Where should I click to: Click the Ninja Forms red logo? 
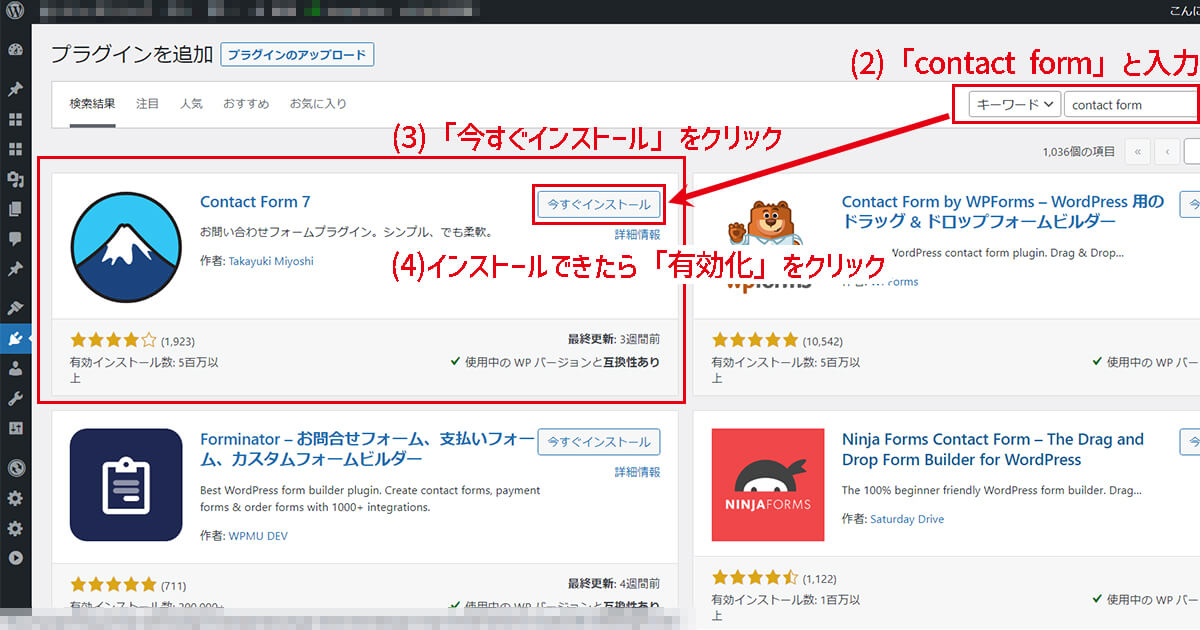tap(768, 485)
